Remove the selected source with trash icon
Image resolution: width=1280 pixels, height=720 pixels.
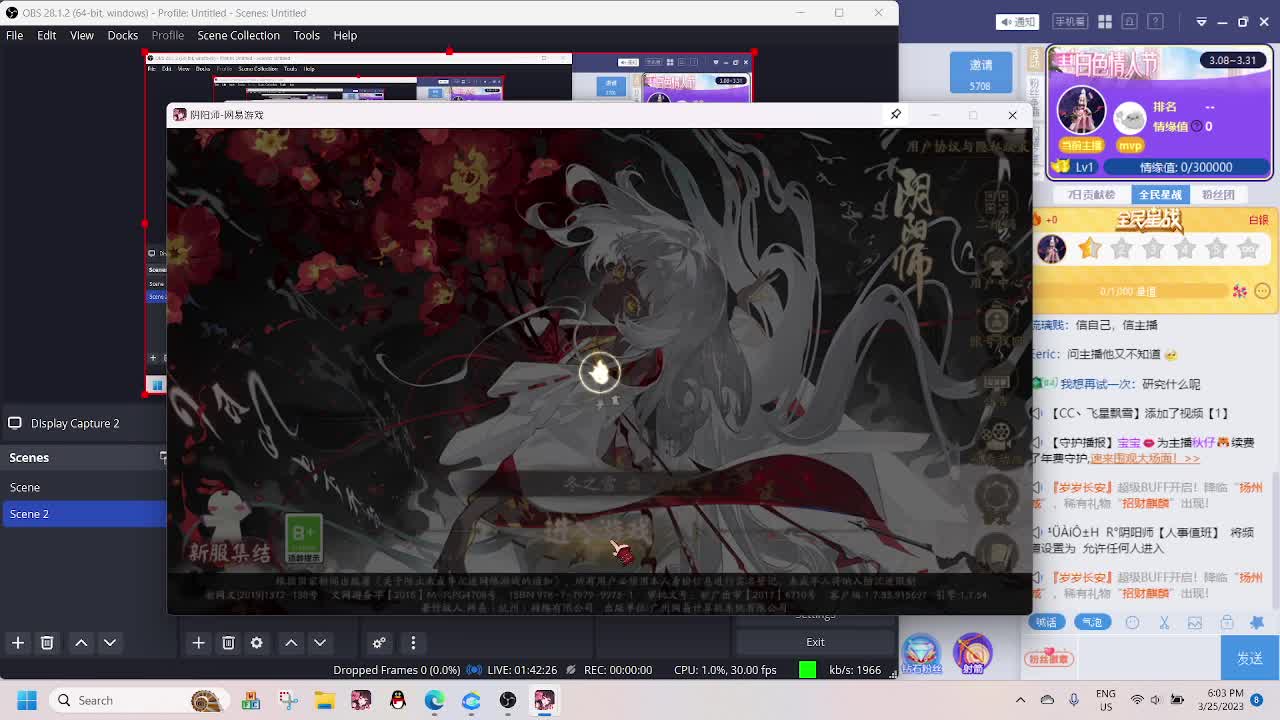click(228, 643)
